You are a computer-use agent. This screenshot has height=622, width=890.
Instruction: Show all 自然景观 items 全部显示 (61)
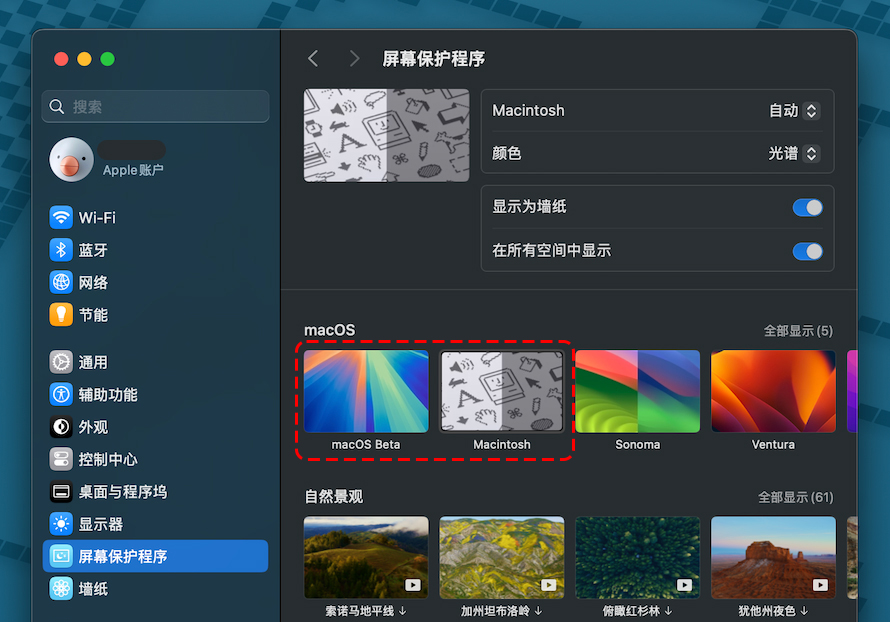[x=796, y=497]
